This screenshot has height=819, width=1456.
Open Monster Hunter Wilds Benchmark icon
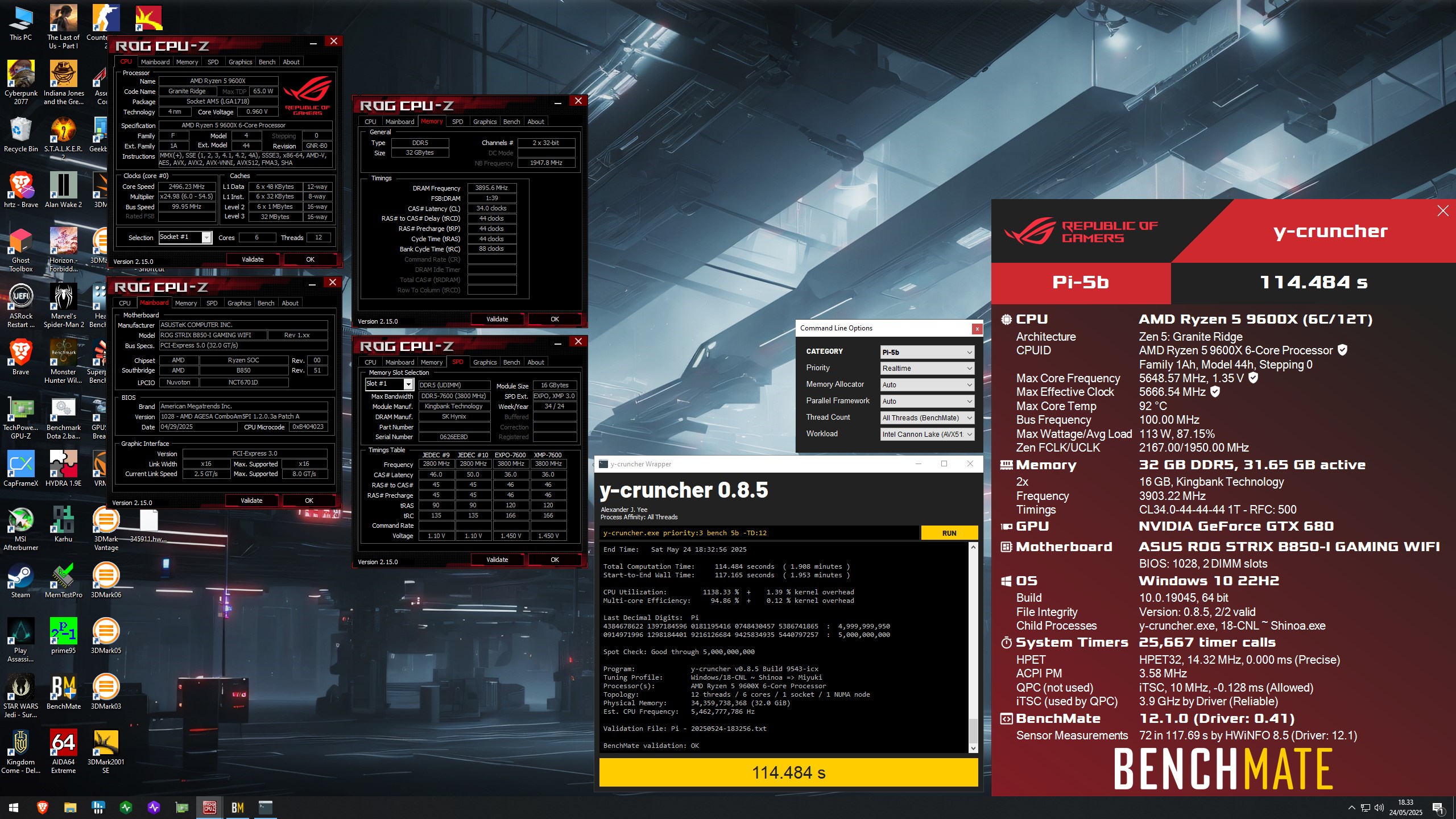(63, 362)
